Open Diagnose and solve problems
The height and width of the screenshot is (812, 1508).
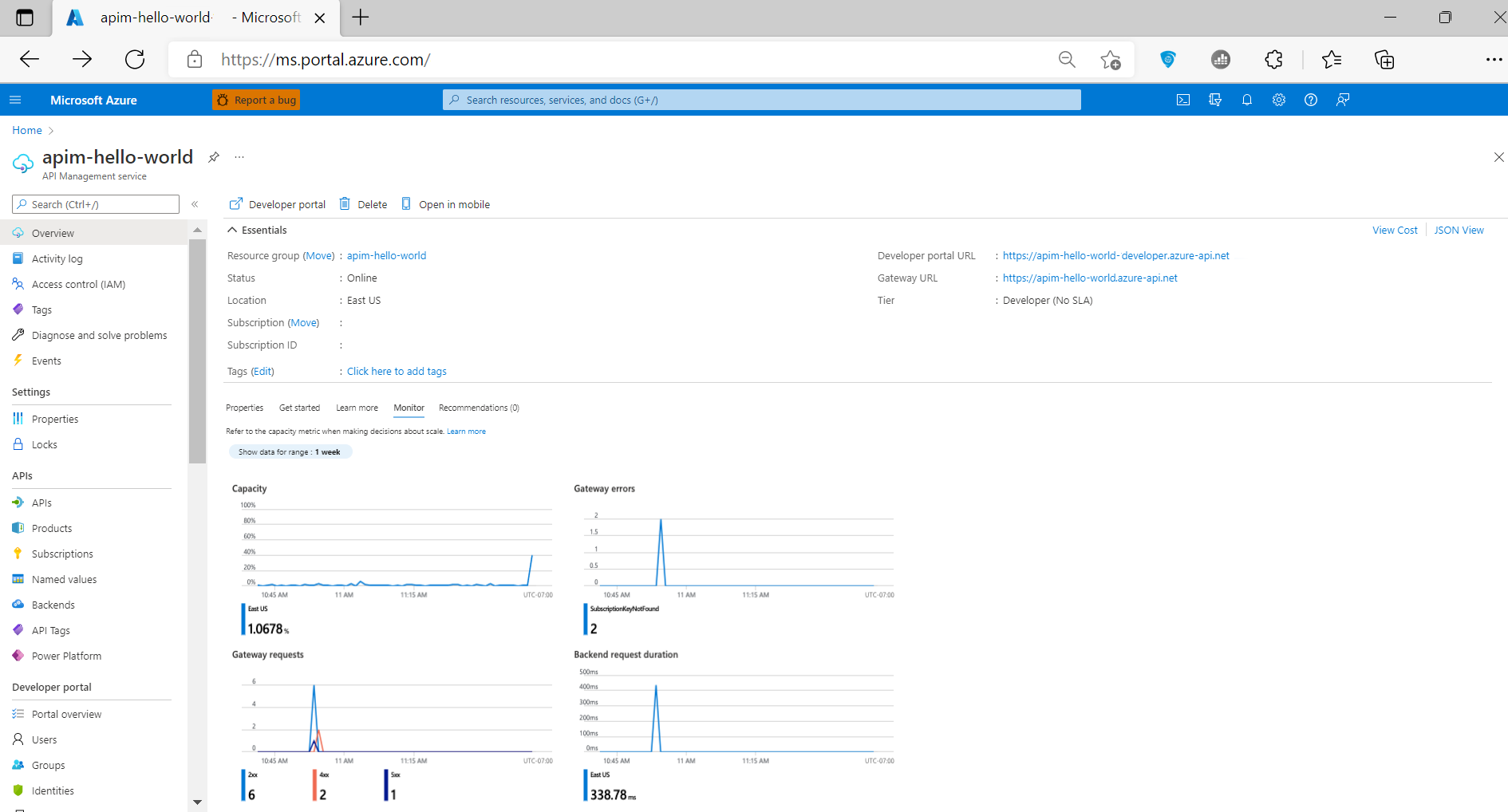[99, 335]
